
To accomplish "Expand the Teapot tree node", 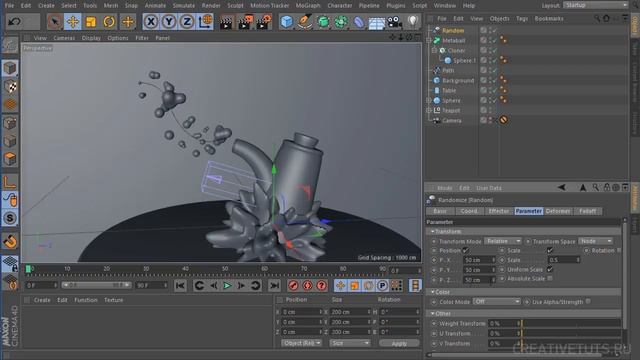I will [x=429, y=110].
